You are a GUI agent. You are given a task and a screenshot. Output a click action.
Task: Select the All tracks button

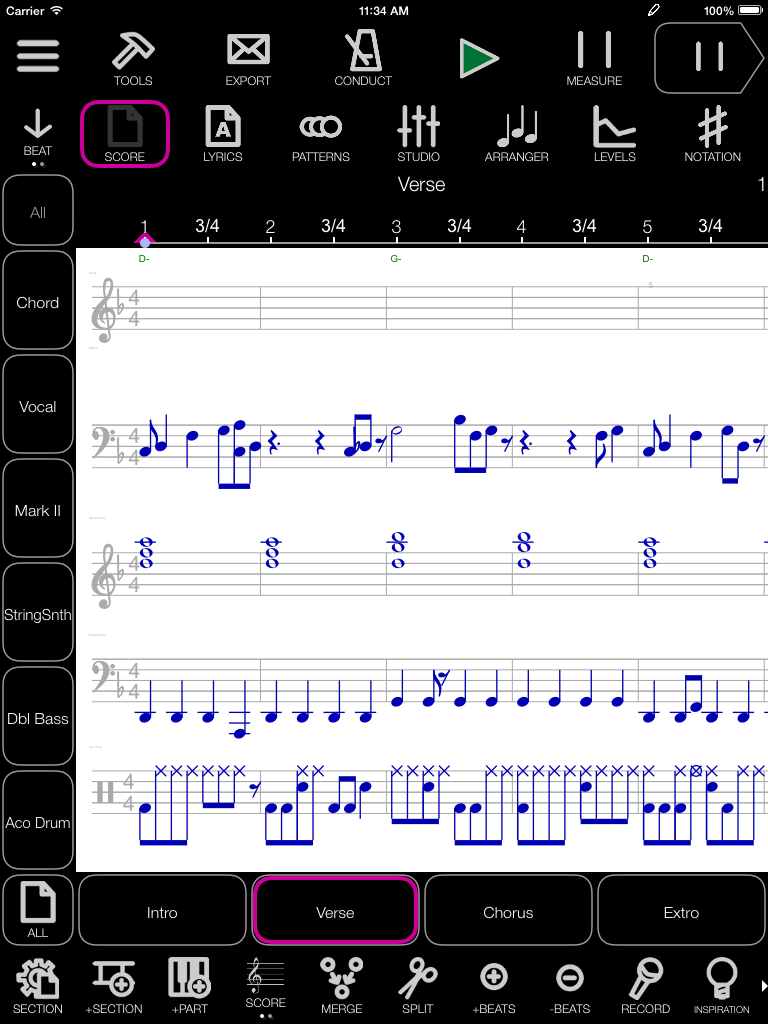[38, 210]
